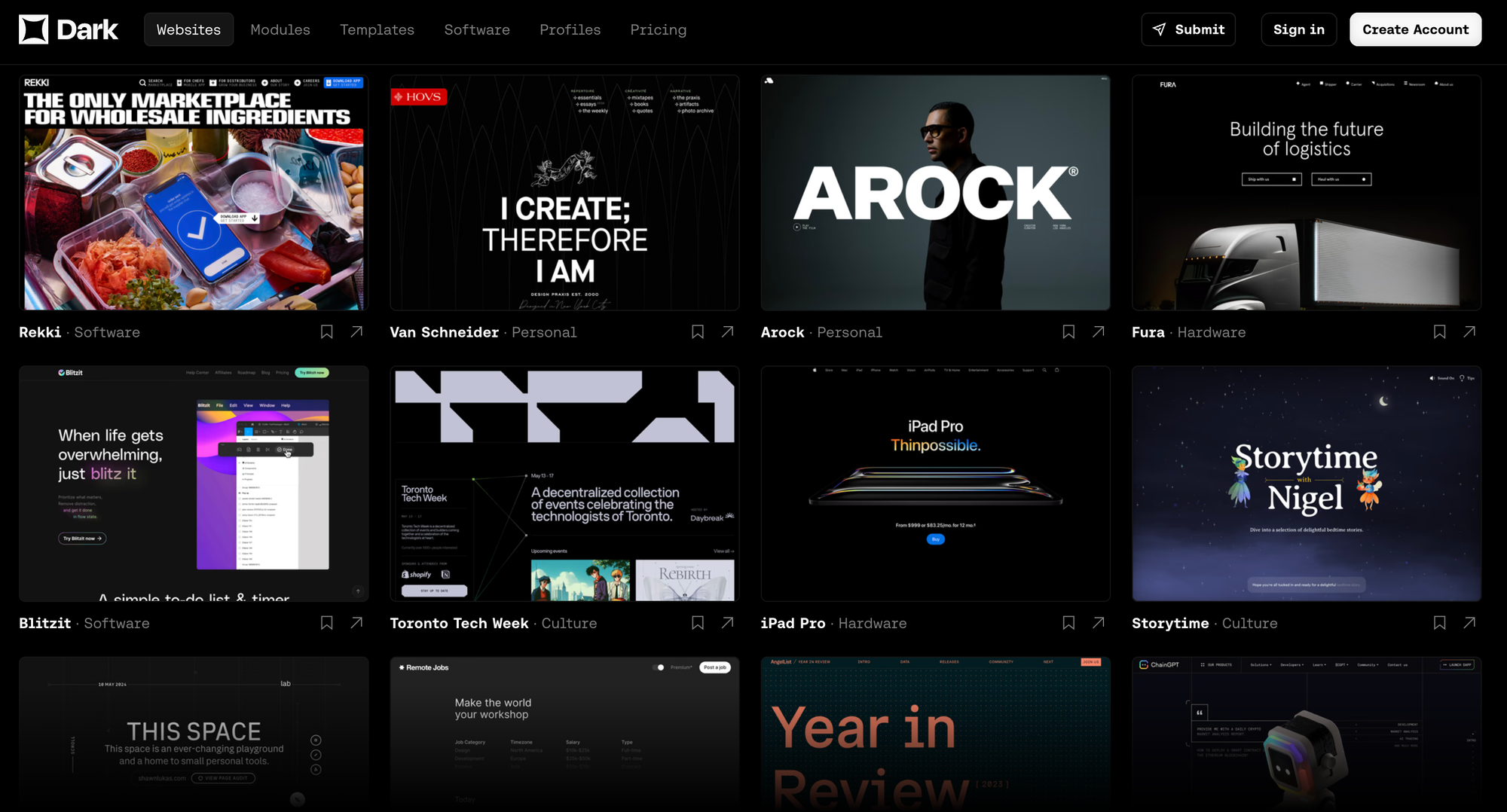Screen dimensions: 1507x812
Task: Open Toronto Tech Week external link arrow
Action: 727,623
